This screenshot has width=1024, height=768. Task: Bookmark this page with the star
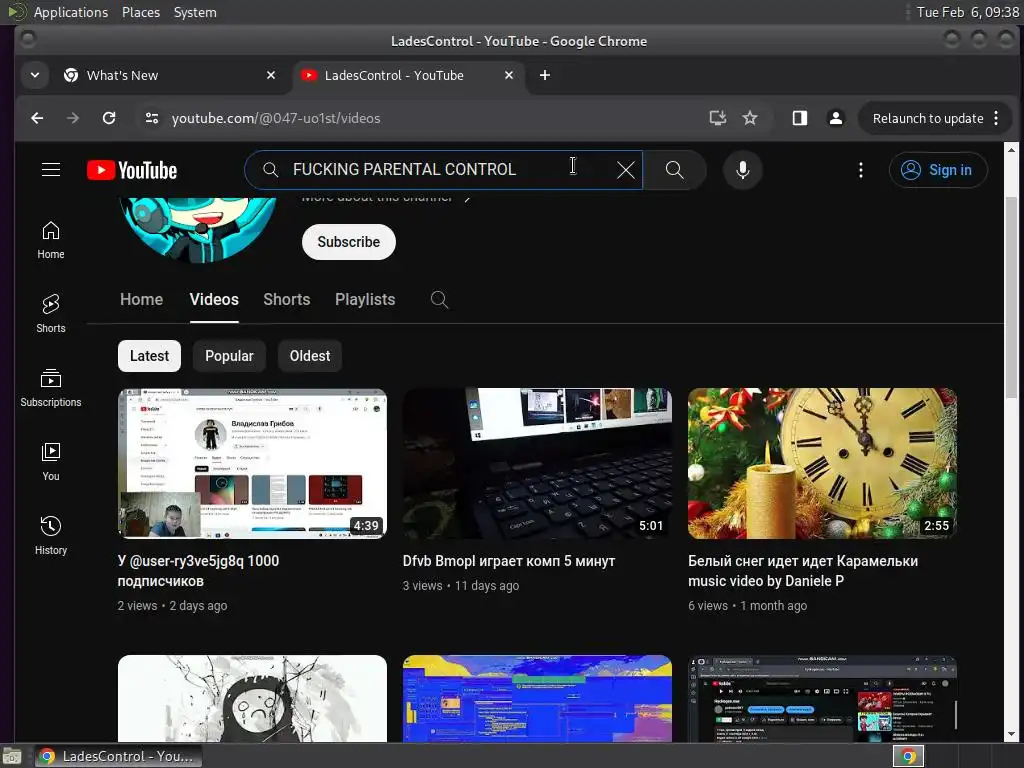pos(750,118)
